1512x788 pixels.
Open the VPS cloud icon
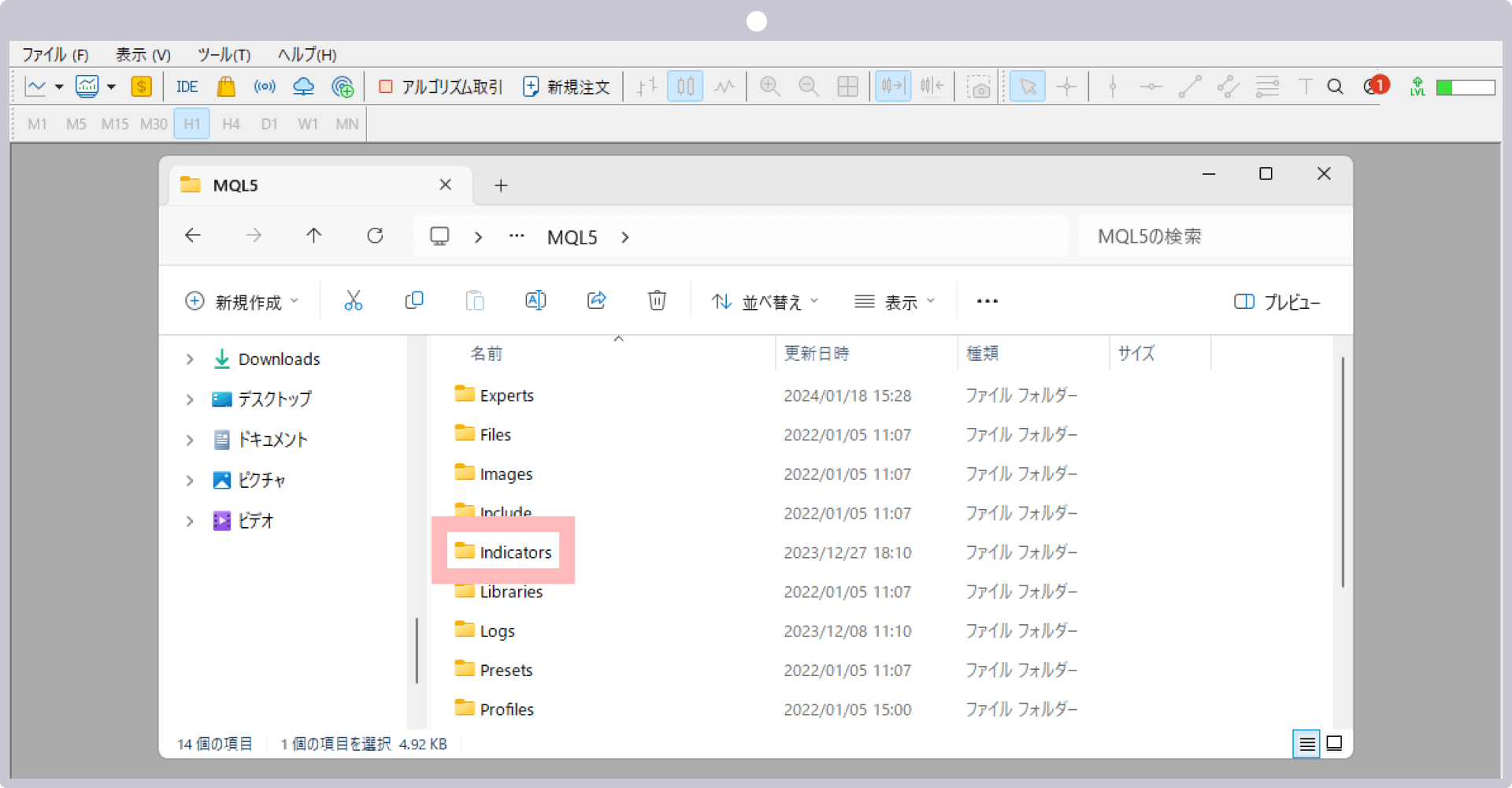(303, 87)
